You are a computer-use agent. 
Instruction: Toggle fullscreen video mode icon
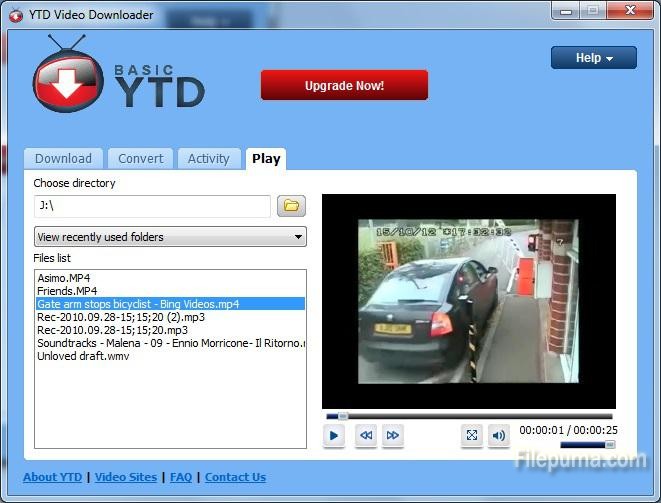(472, 435)
